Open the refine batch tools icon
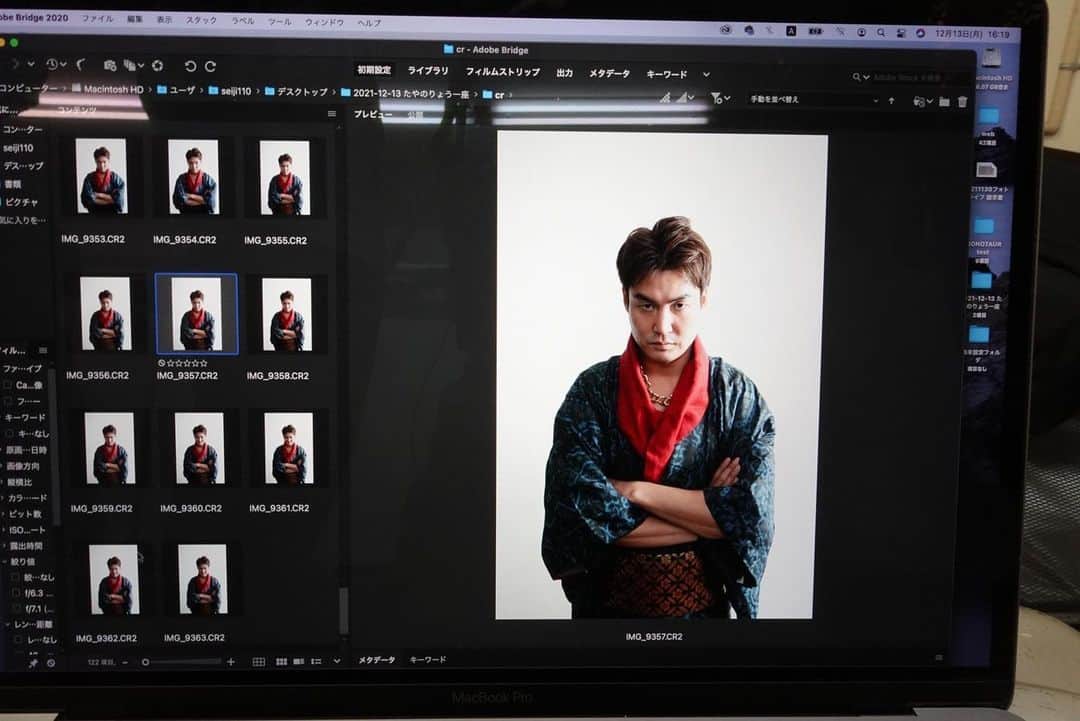 [x=134, y=65]
